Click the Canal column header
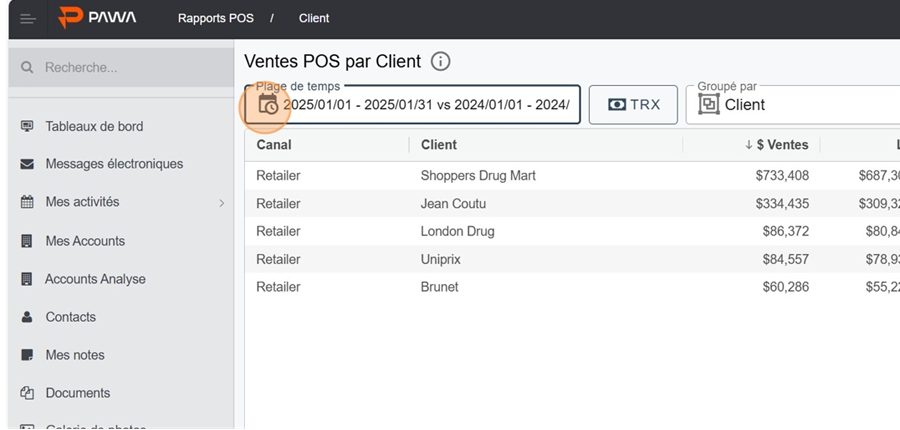 [274, 145]
